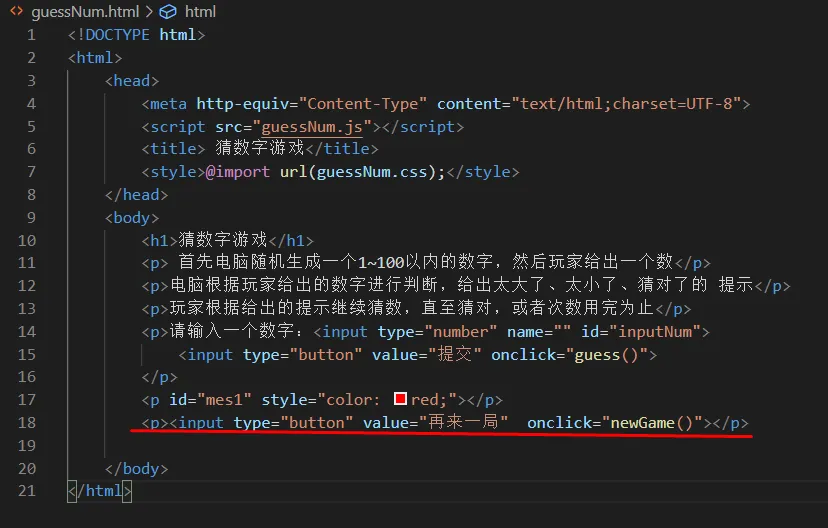Click the 猜数字游戏 text inside title tag
828x528 pixels.
coord(260,149)
